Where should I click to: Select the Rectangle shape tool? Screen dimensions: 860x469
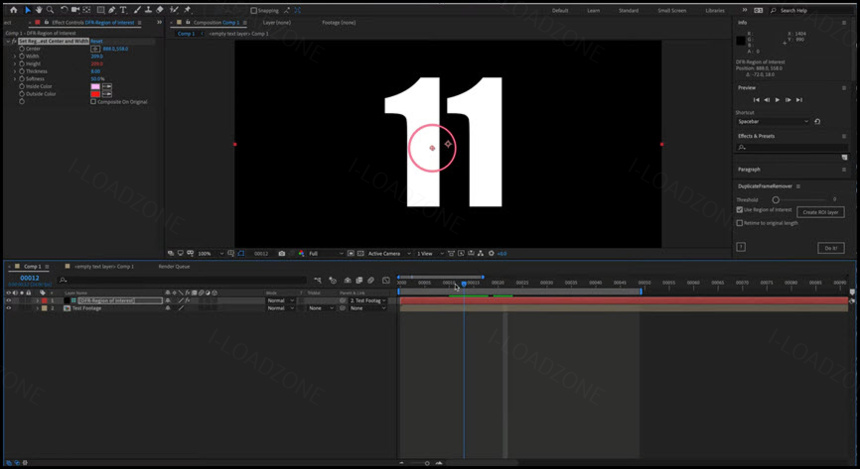(x=101, y=10)
